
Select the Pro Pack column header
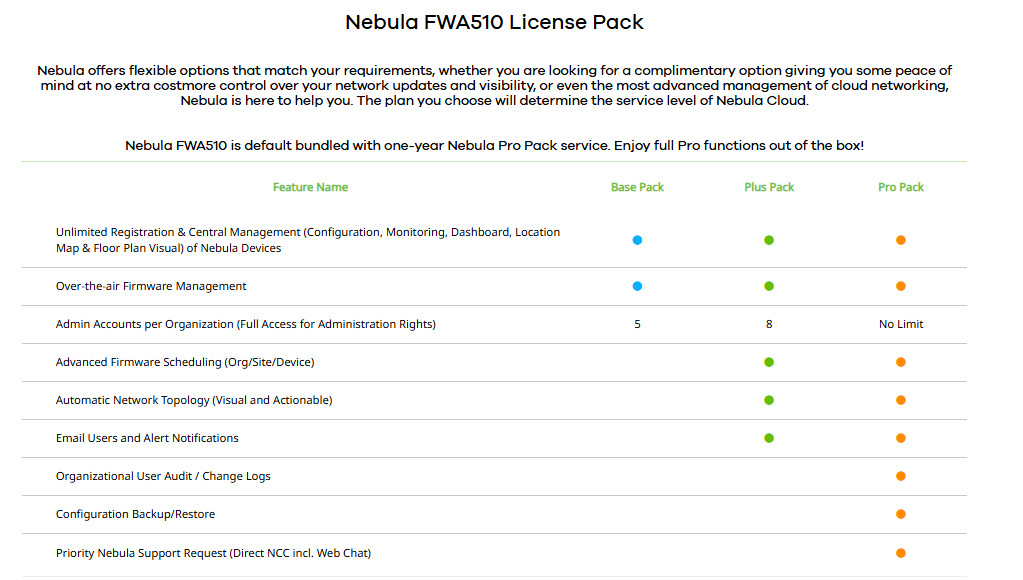[901, 187]
